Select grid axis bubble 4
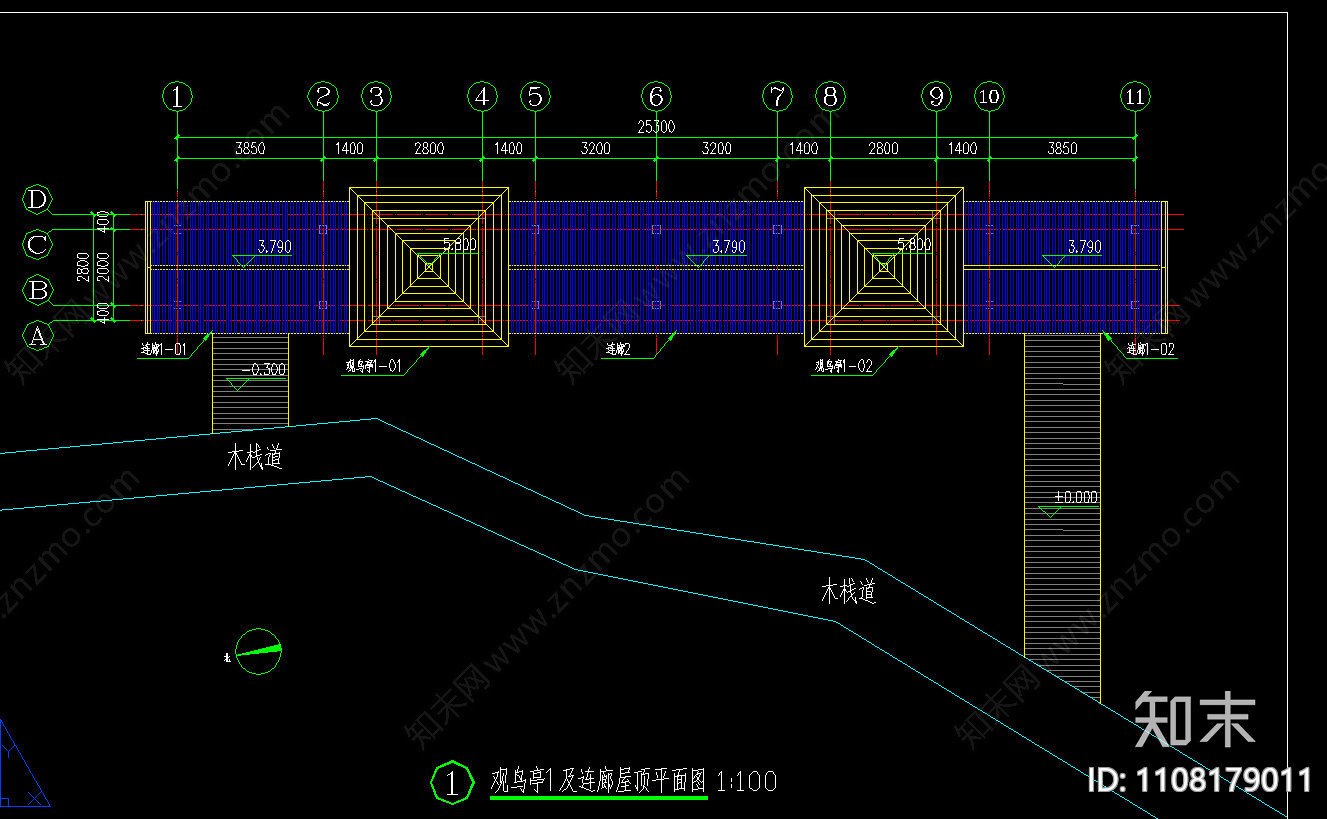Screen dimensions: 1327x819 click(x=483, y=97)
